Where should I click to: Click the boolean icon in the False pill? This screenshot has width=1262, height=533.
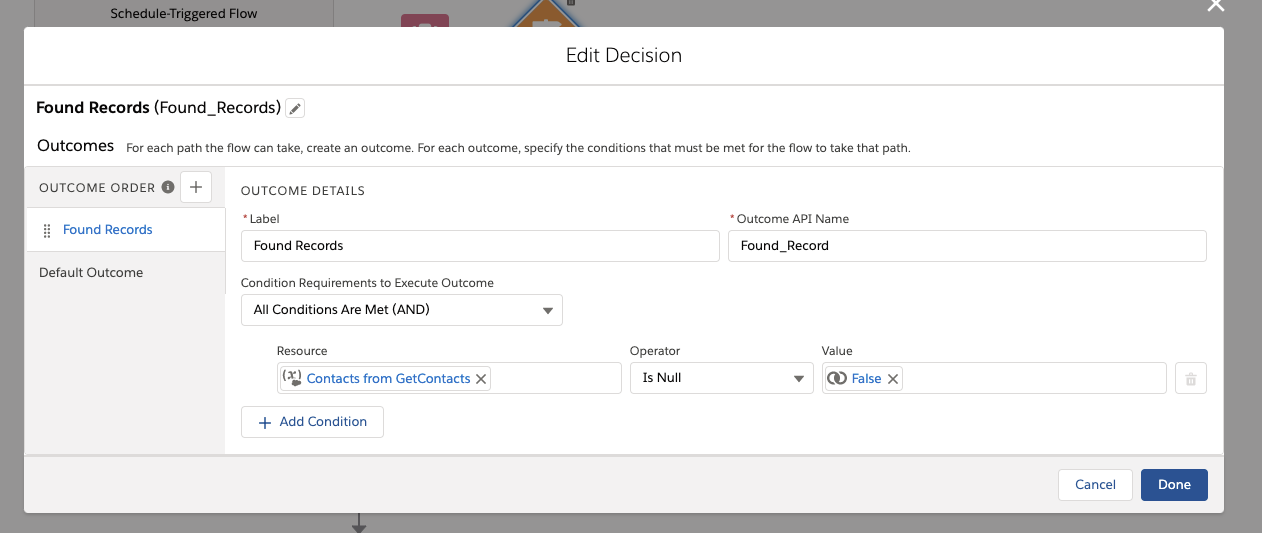point(837,379)
